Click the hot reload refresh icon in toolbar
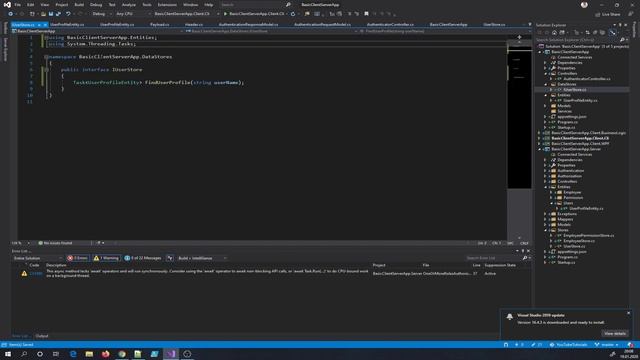Viewport: 640px width, 360px height. coord(293,14)
